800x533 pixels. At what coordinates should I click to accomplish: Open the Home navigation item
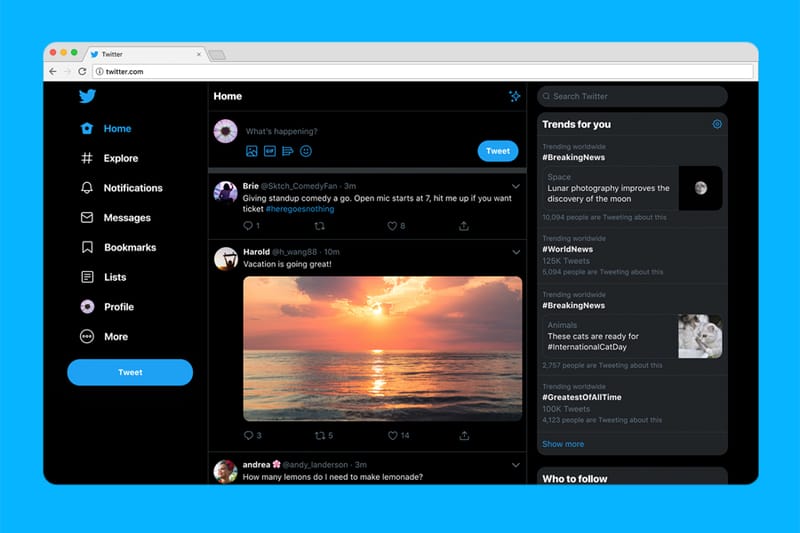[x=106, y=129]
